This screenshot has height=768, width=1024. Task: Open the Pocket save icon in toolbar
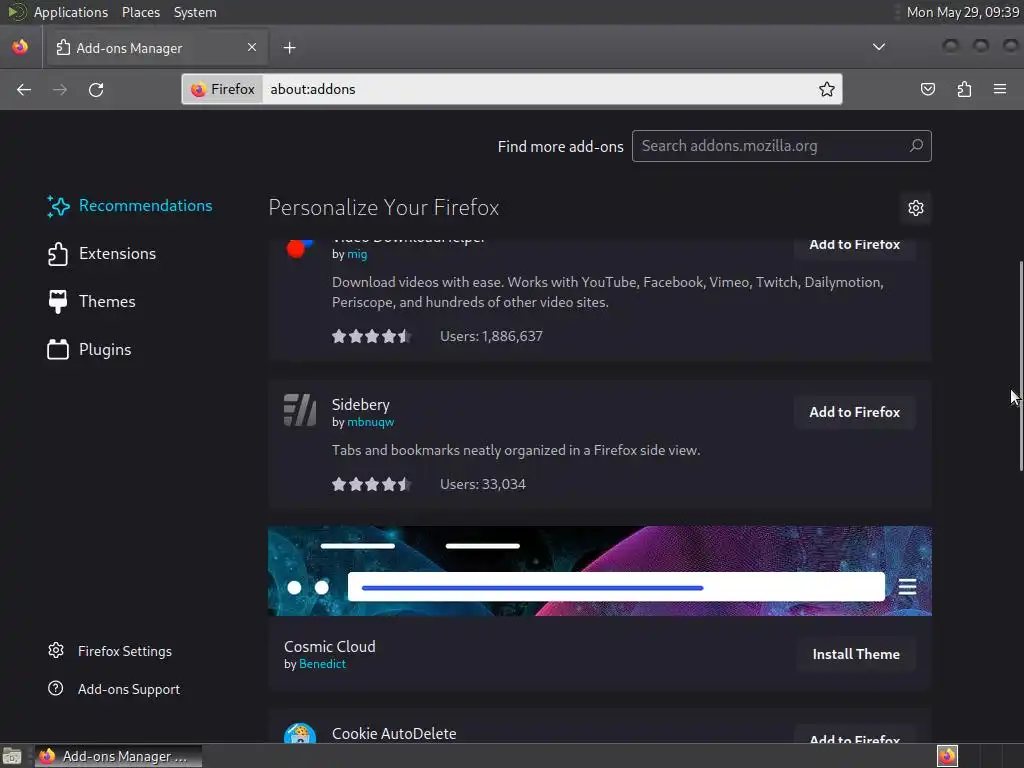coord(927,89)
